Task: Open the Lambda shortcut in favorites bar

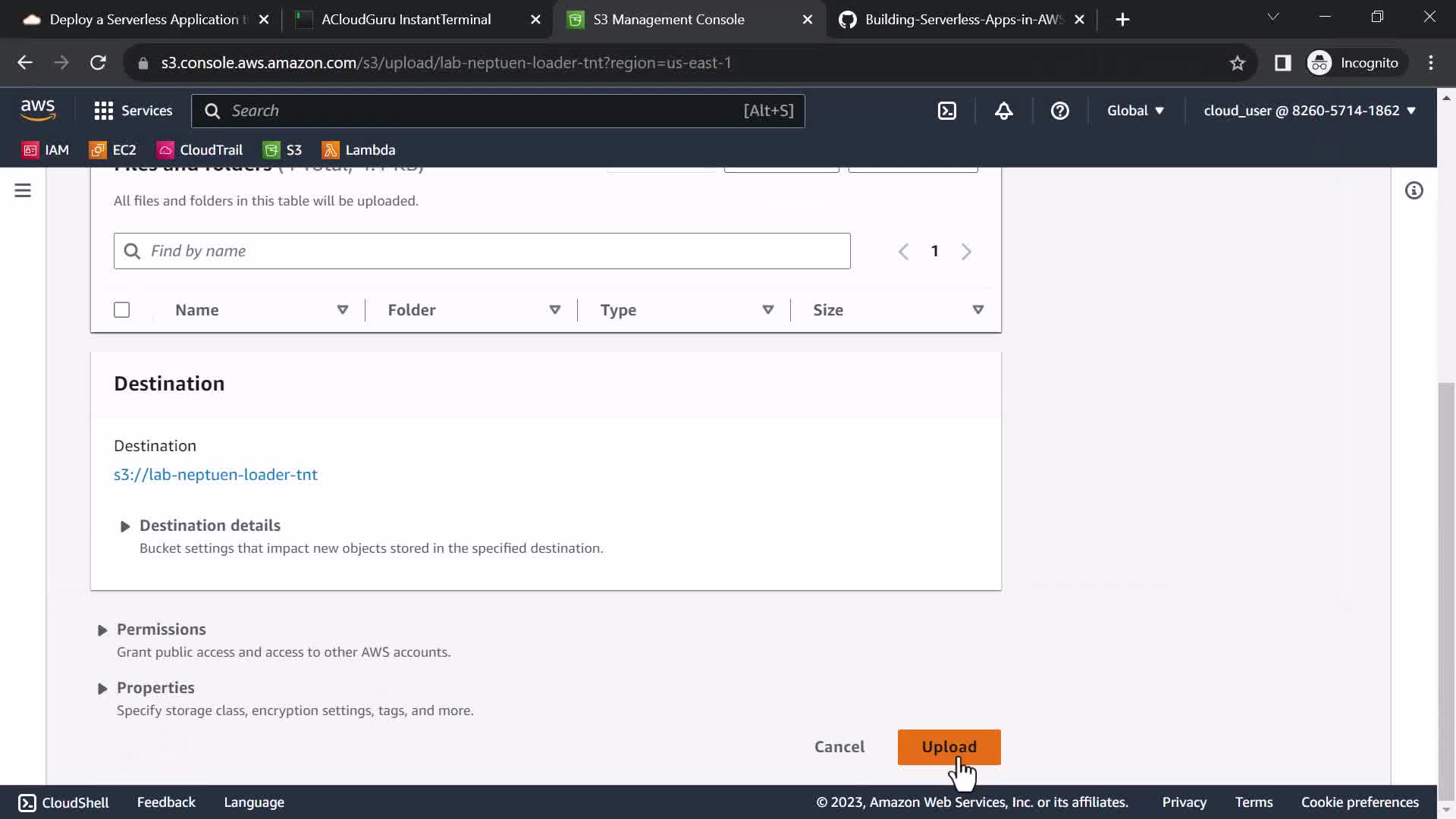Action: (359, 150)
